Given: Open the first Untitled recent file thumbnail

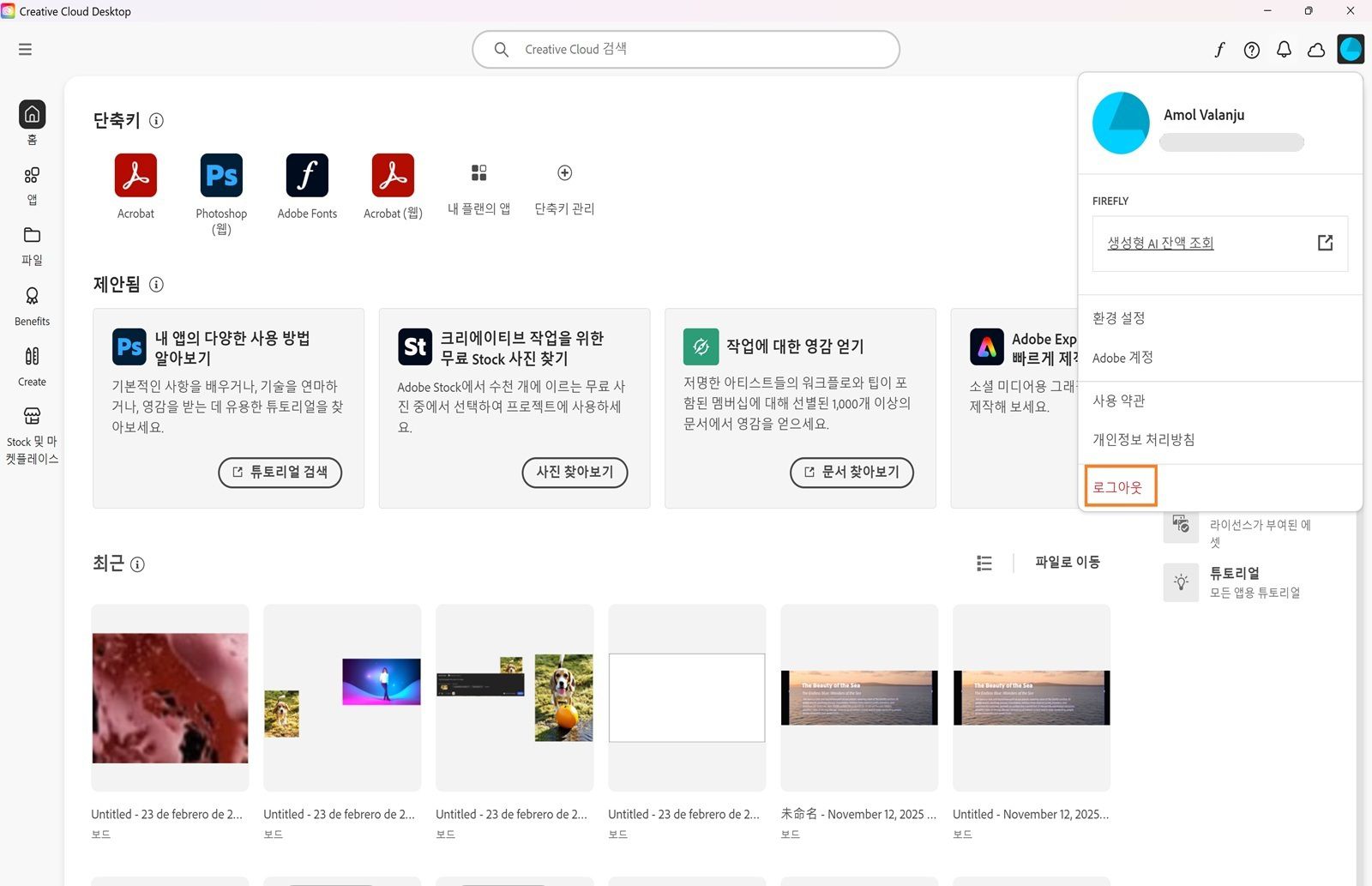Looking at the screenshot, I should click(x=169, y=697).
